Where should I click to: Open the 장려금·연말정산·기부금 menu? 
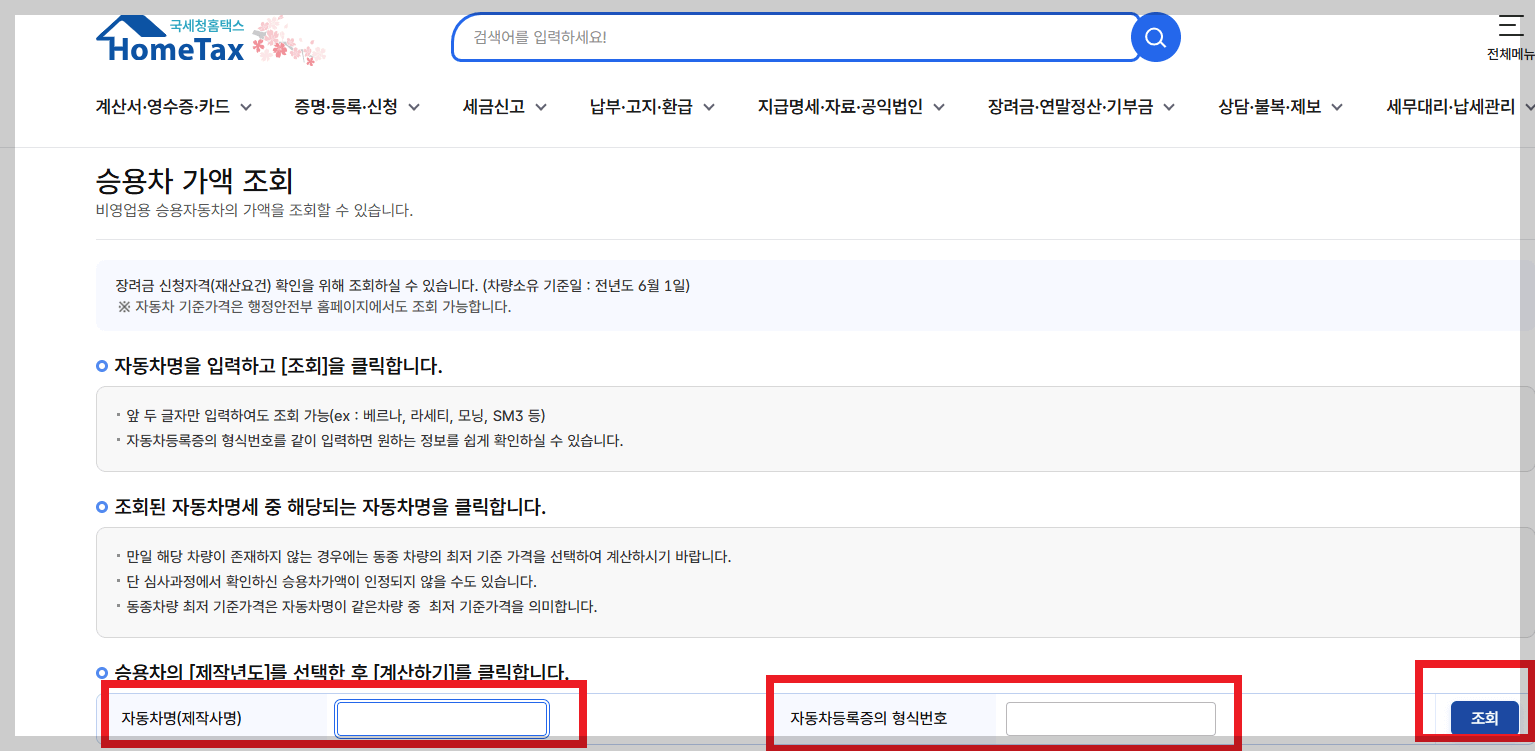click(1069, 105)
